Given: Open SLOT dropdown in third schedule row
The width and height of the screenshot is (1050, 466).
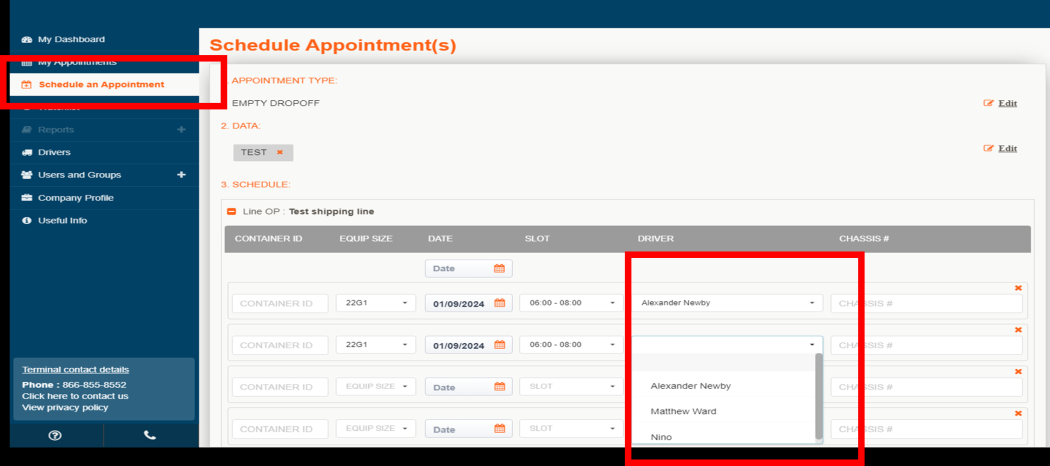Looking at the screenshot, I should point(572,386).
